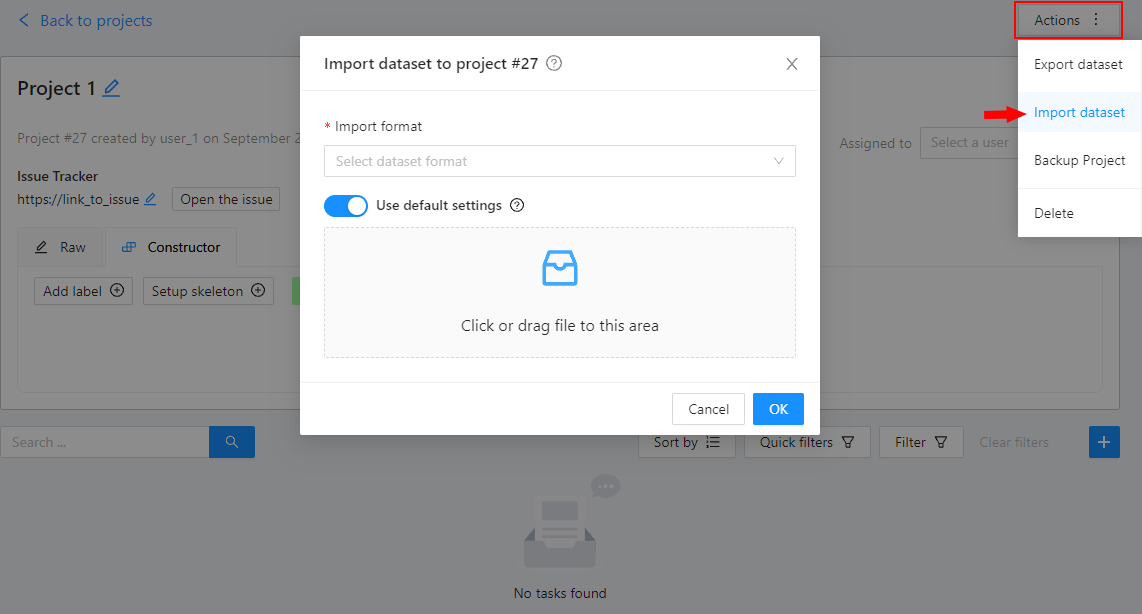This screenshot has width=1142, height=614.
Task: Click the help icon next to Use default settings
Action: click(x=517, y=206)
